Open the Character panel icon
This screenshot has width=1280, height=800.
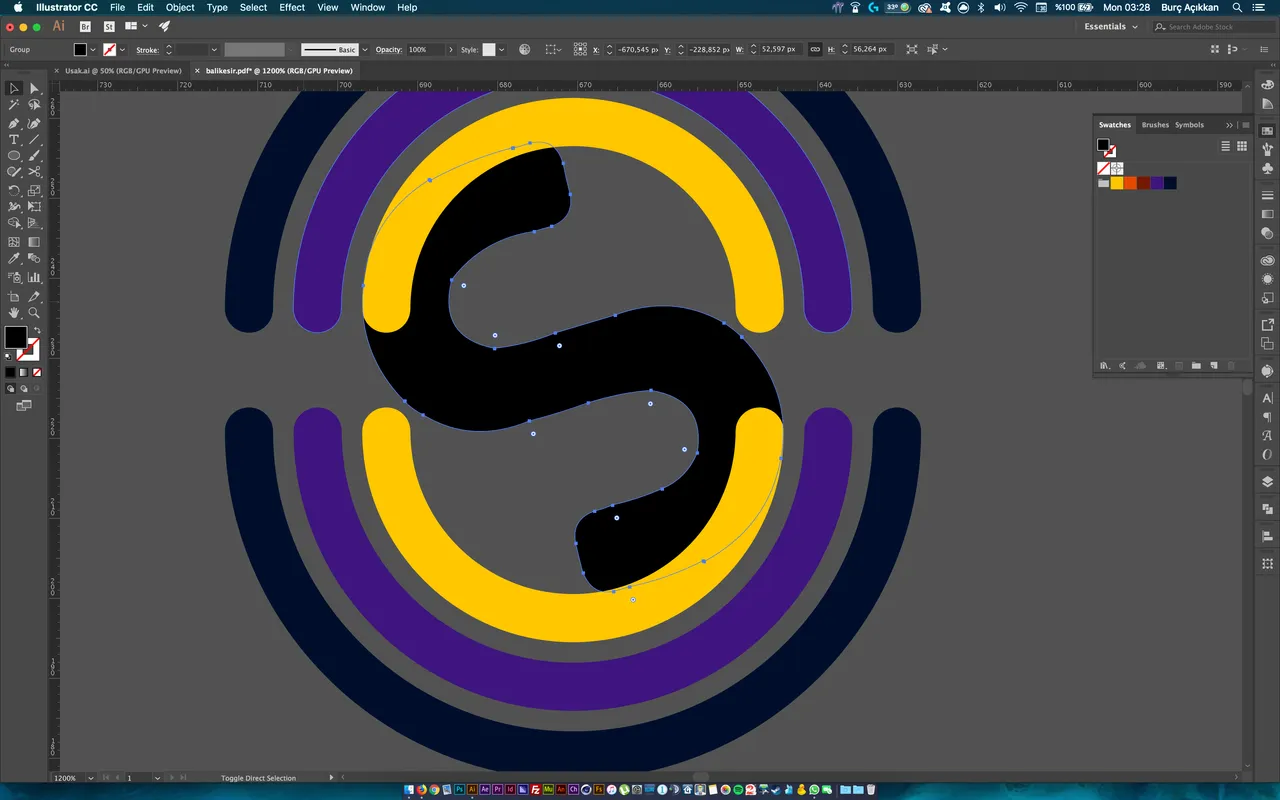point(1267,398)
